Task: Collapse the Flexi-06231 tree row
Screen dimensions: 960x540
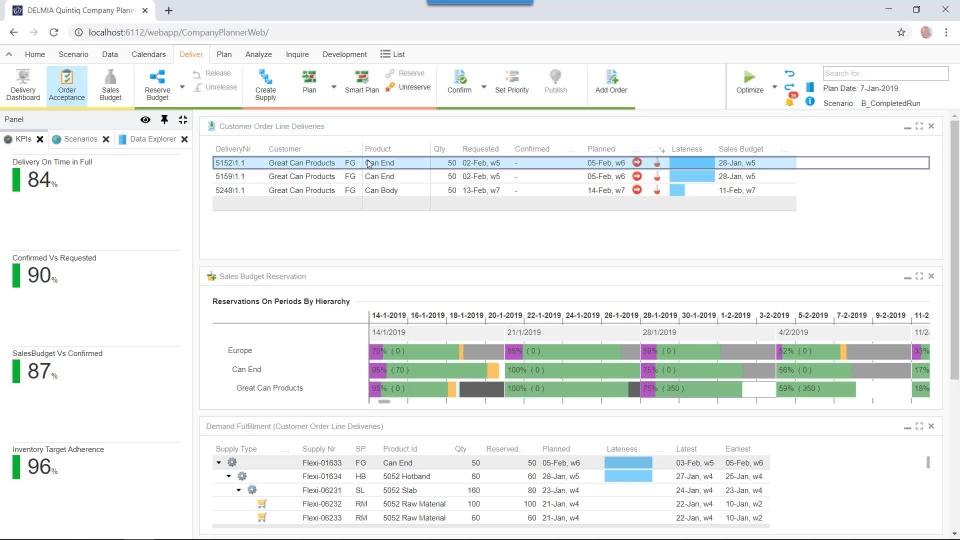Action: (239, 490)
